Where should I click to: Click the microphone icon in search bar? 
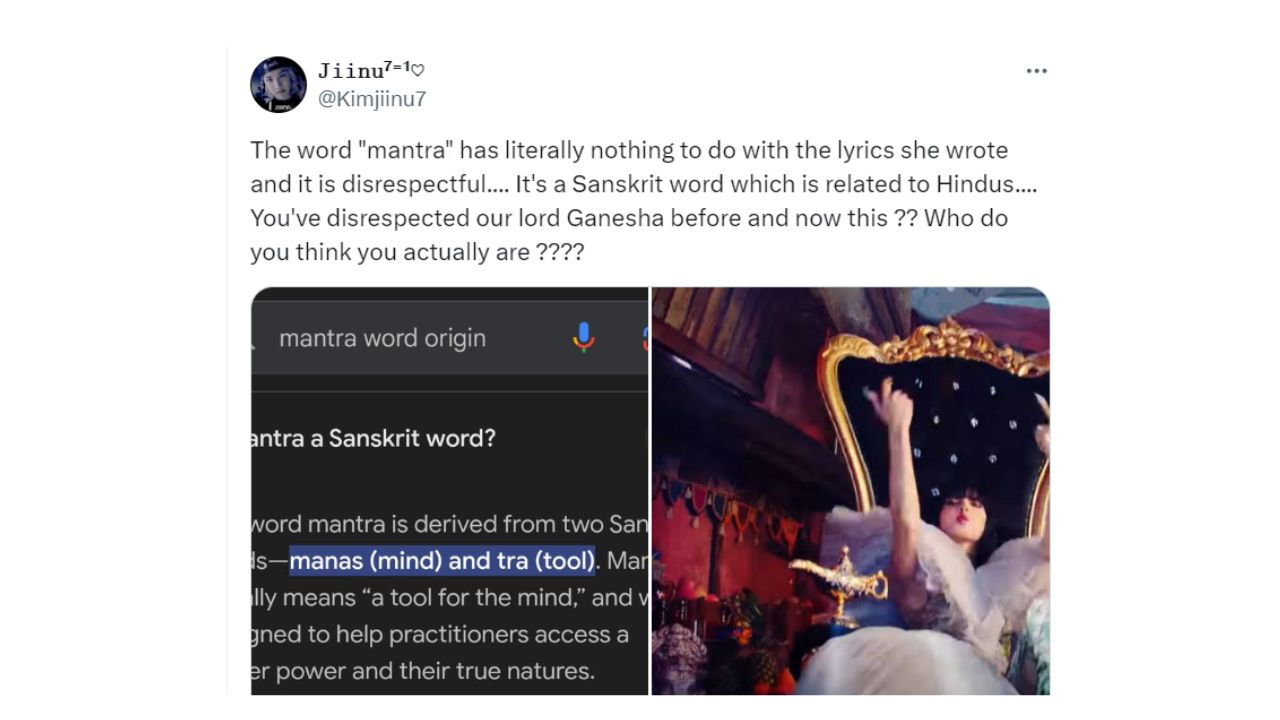point(584,338)
